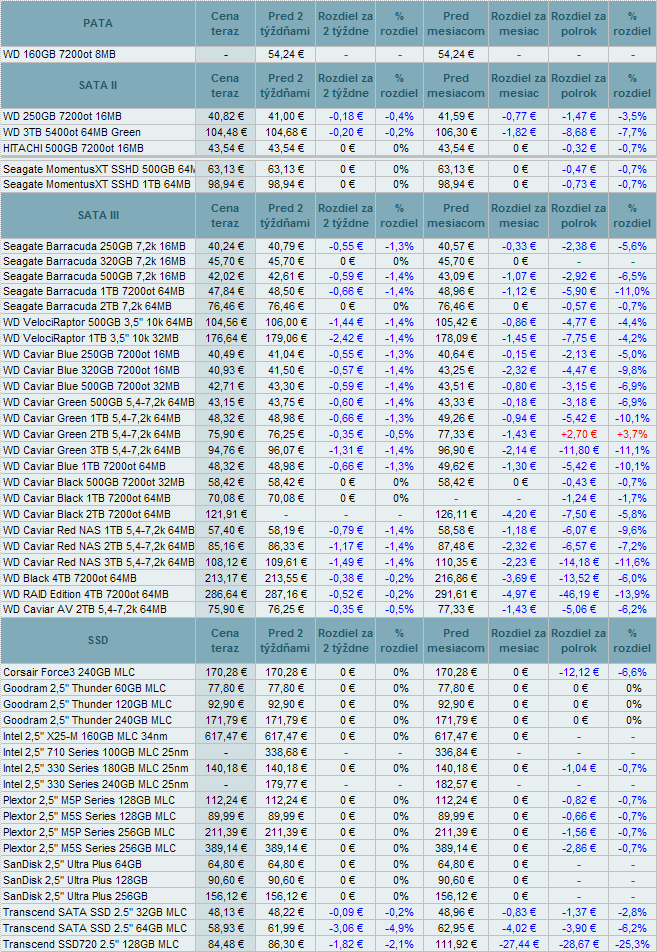Click the -46,19 € half-year difference
Image resolution: width=657 pixels, height=952 pixels.
579,594
